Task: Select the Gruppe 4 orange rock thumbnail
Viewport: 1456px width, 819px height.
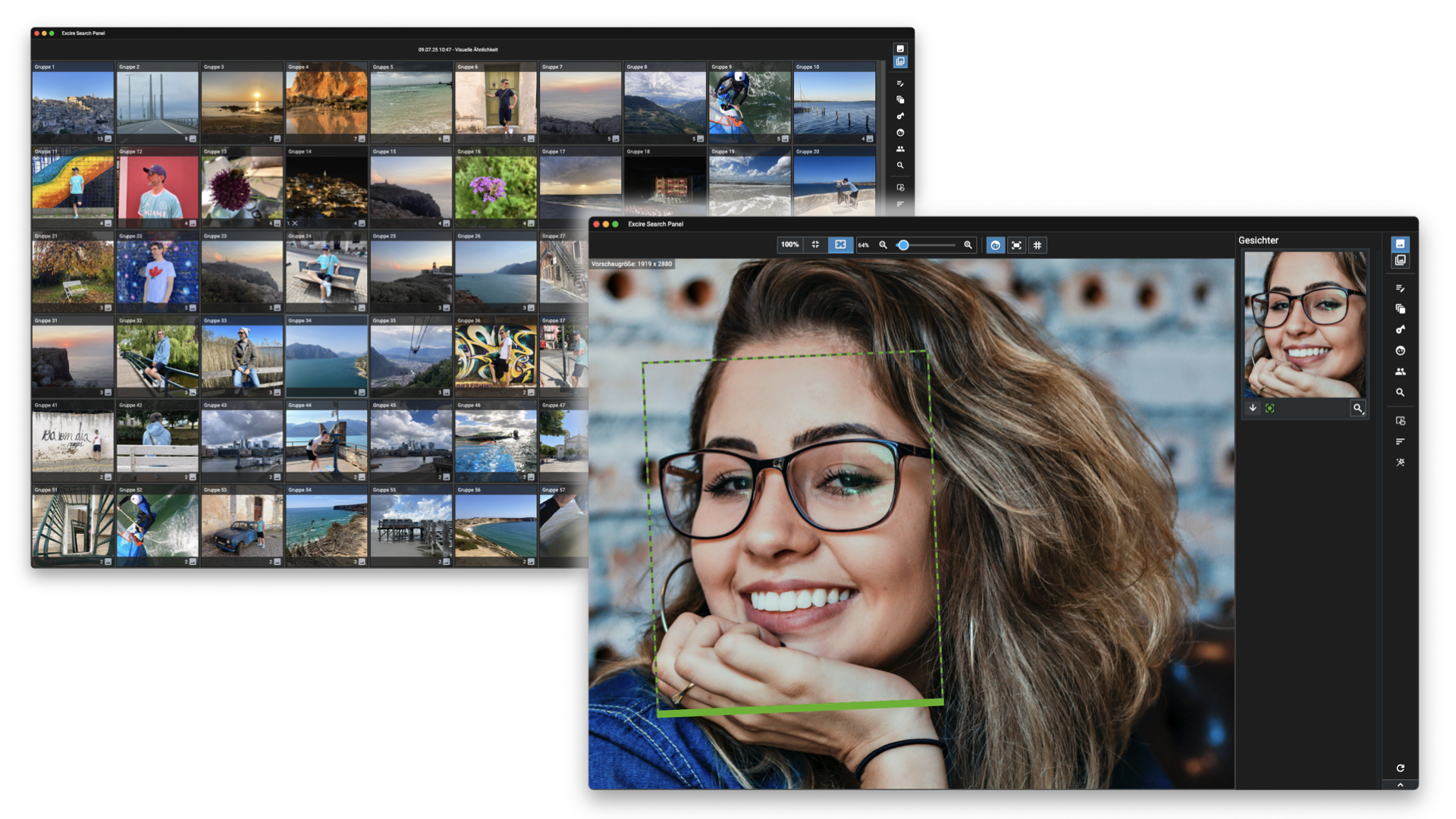Action: pos(326,103)
